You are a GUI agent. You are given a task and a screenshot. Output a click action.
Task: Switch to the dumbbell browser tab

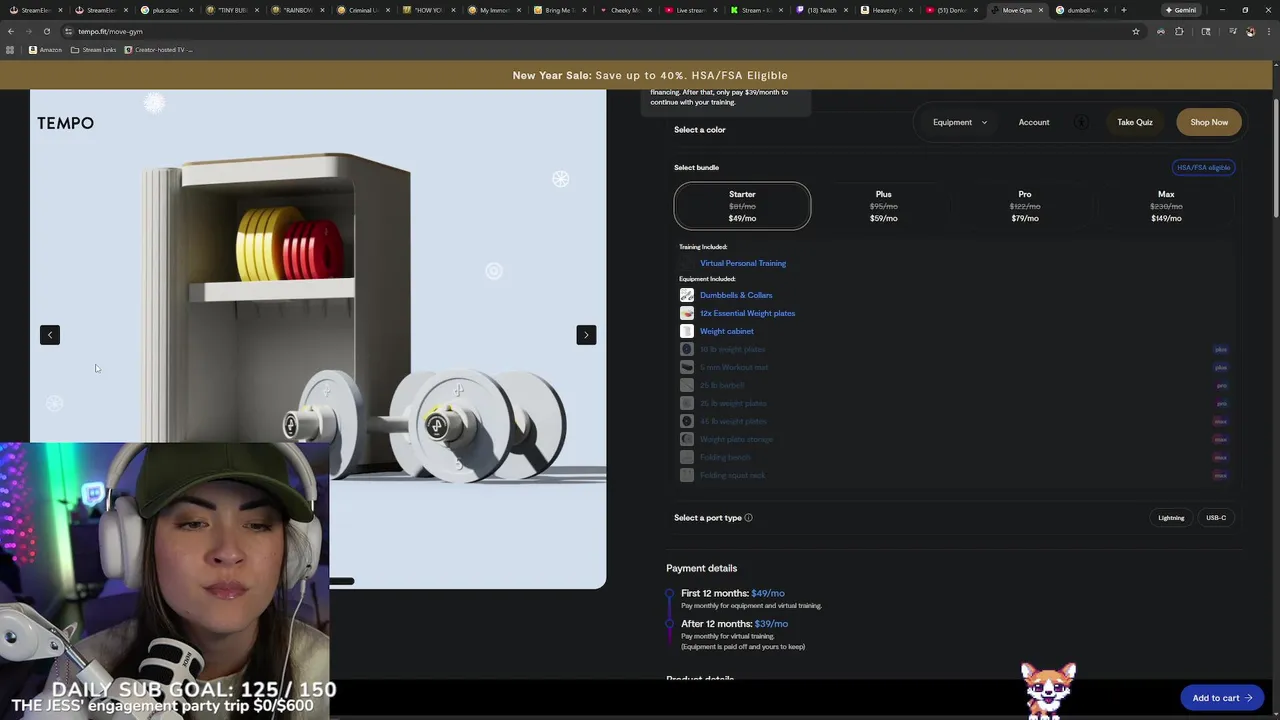point(1085,10)
